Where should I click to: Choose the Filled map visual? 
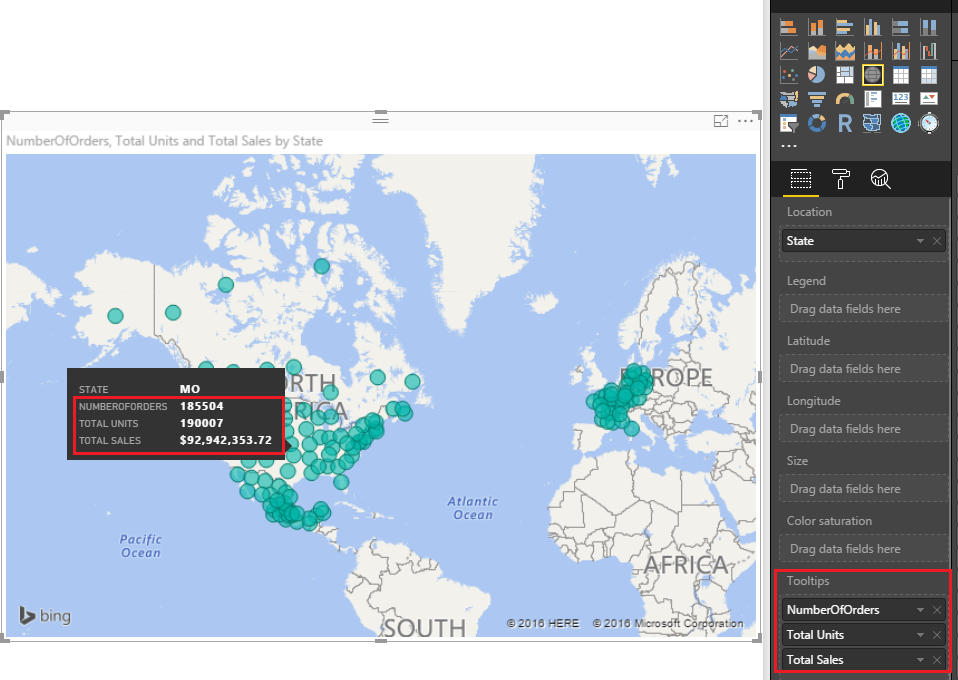click(x=788, y=99)
